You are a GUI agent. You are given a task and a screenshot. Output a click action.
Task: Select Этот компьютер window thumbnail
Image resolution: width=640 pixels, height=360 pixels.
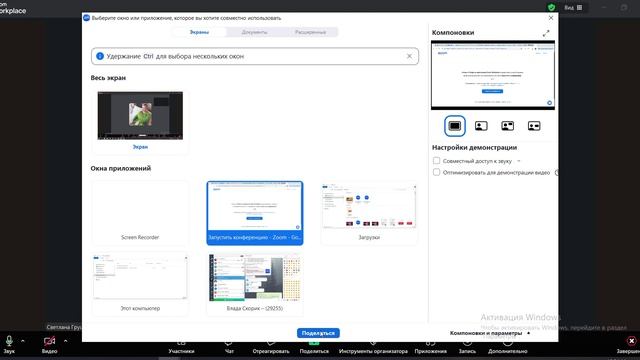click(x=140, y=284)
